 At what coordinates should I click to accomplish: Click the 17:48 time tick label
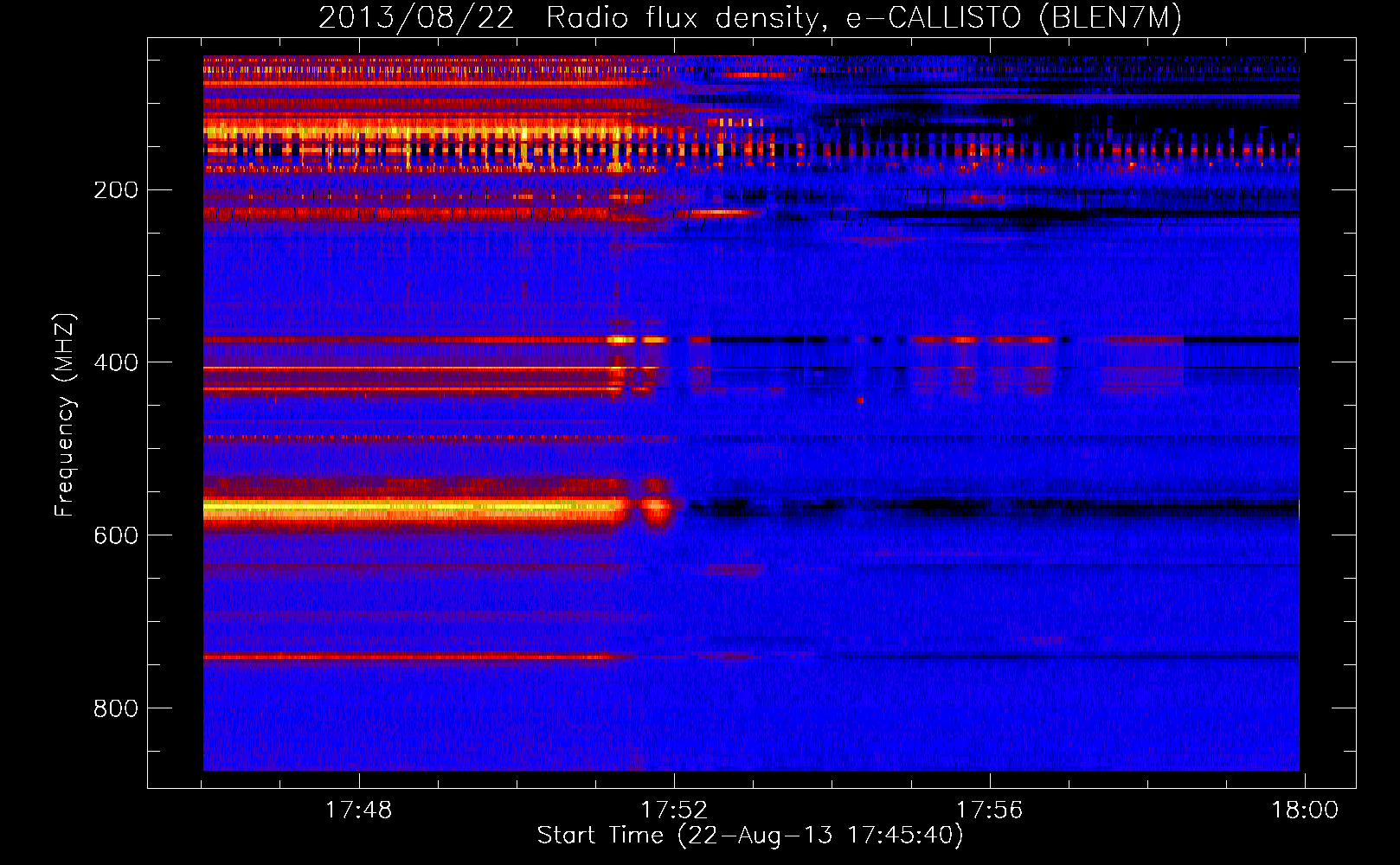click(358, 811)
